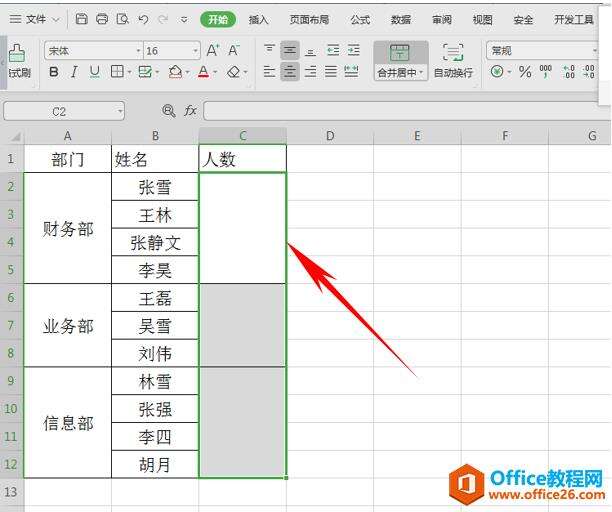Decrease font size with smaller A icon

(x=233, y=50)
